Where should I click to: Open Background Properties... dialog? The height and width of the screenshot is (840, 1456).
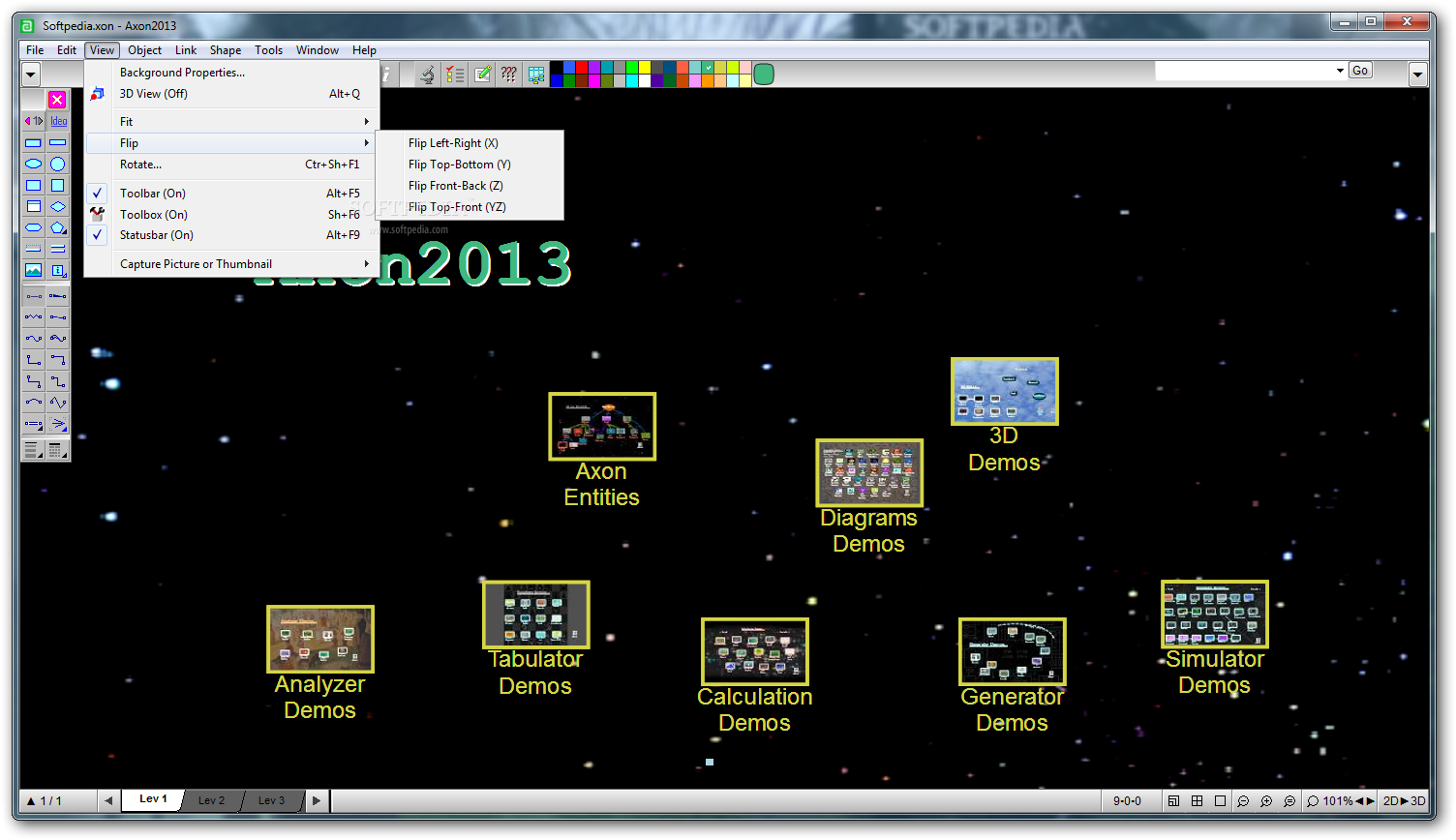(231, 73)
